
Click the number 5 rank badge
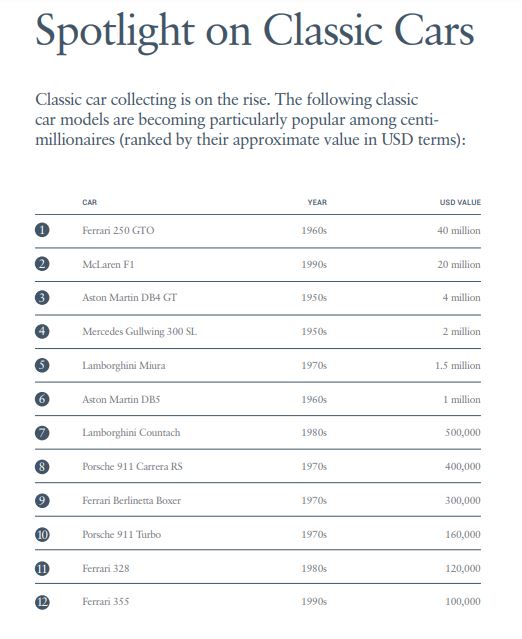[x=42, y=365]
